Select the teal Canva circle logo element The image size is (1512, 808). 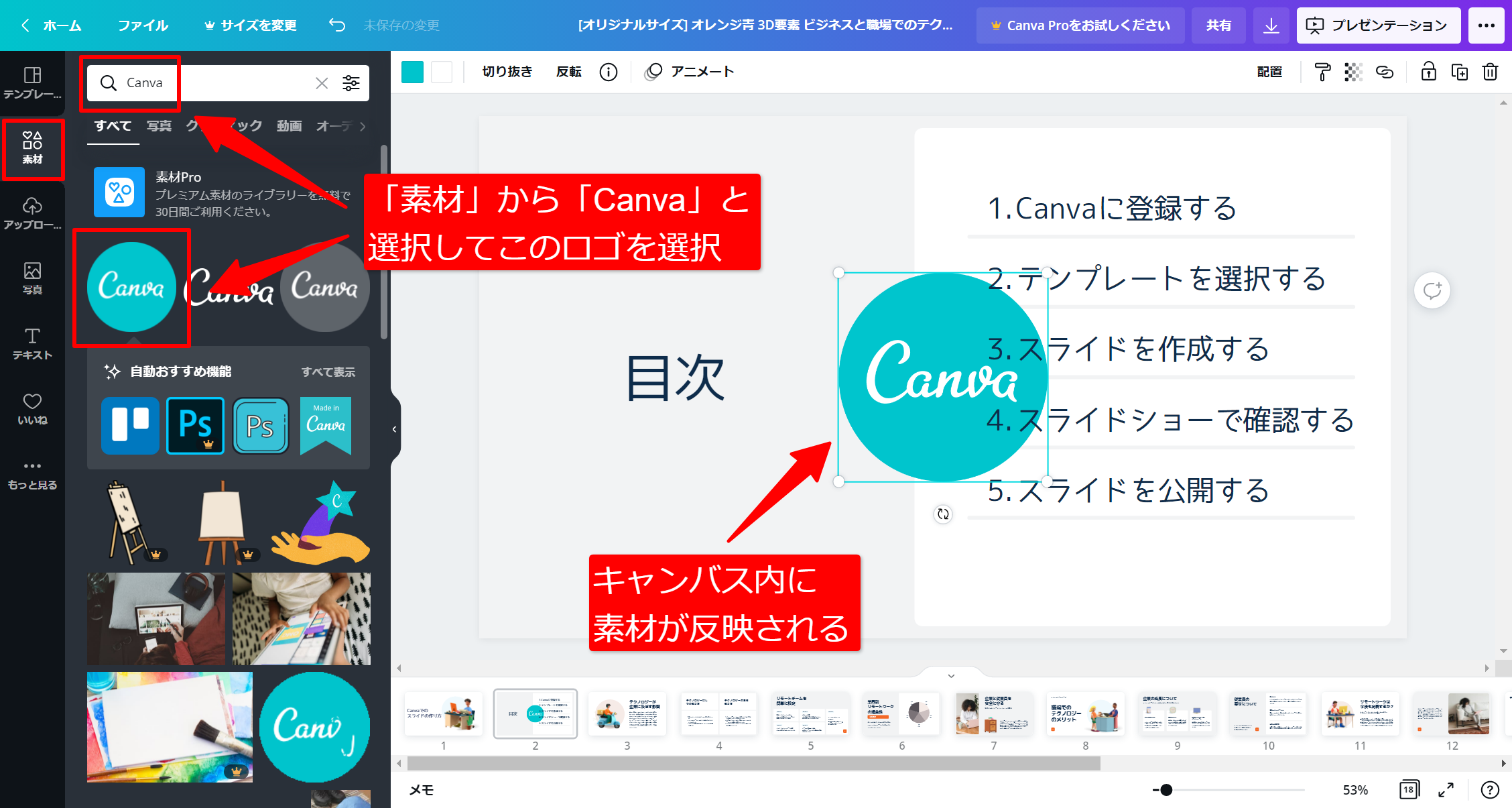[x=132, y=287]
